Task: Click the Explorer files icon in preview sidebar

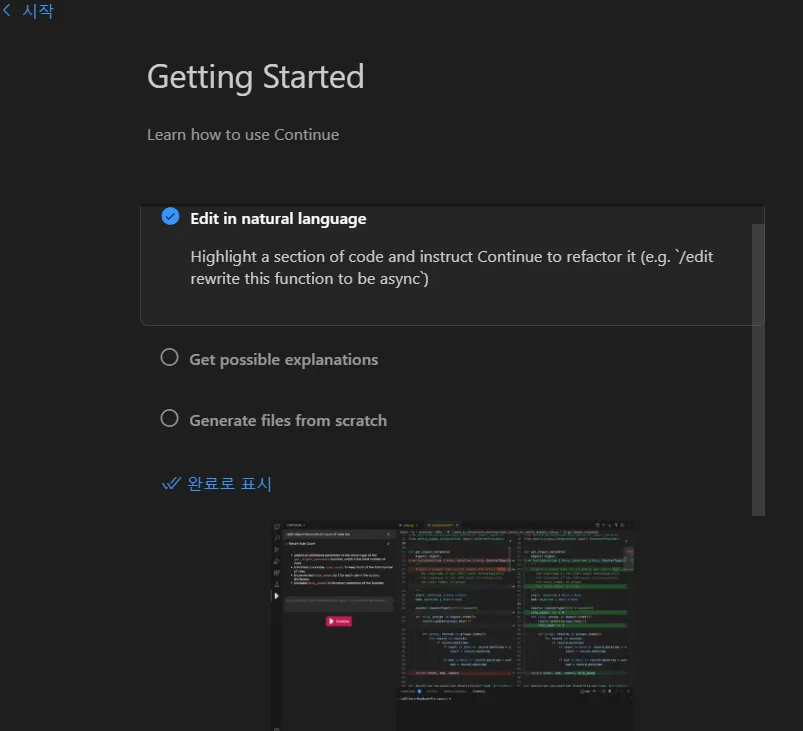Action: [277, 527]
